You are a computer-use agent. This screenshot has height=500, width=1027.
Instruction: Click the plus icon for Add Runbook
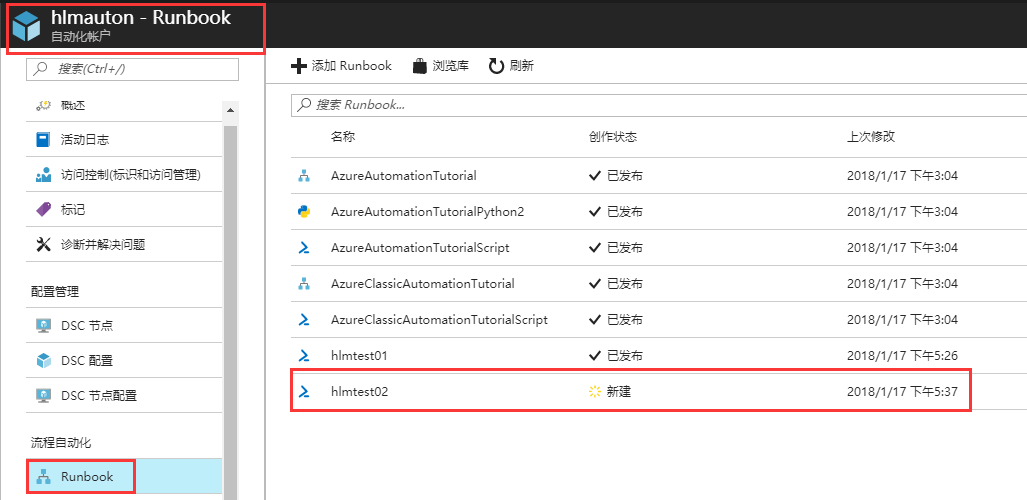tap(298, 66)
